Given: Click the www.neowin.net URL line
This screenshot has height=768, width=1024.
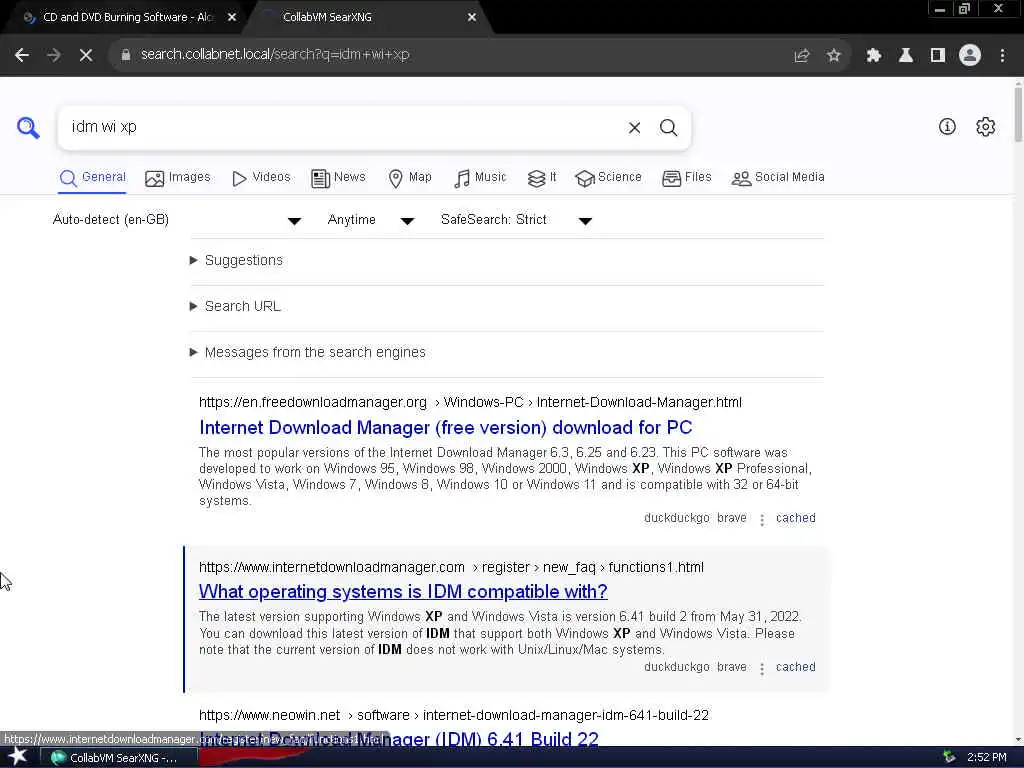Looking at the screenshot, I should point(454,715).
